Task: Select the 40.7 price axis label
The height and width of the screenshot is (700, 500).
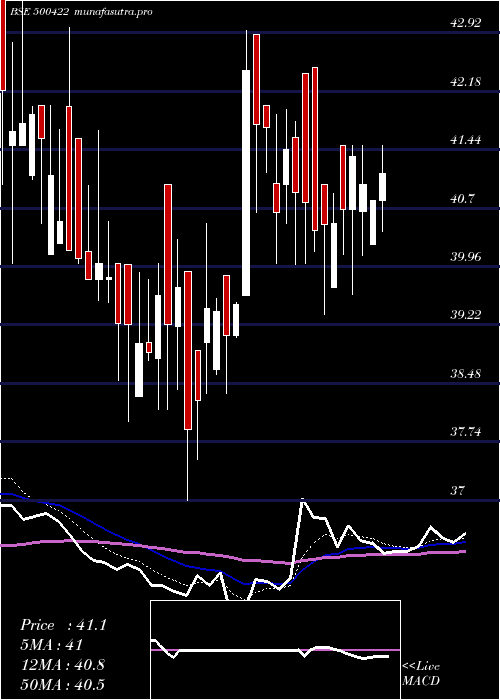Action: tap(463, 199)
